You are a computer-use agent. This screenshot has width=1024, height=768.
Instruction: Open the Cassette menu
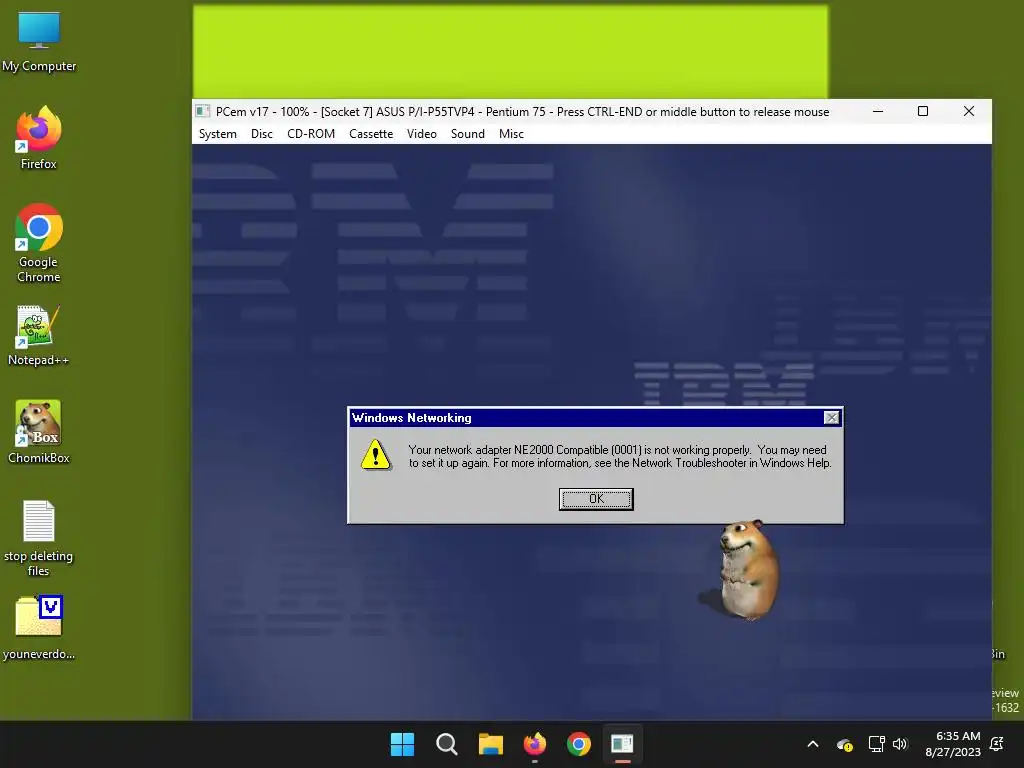371,134
